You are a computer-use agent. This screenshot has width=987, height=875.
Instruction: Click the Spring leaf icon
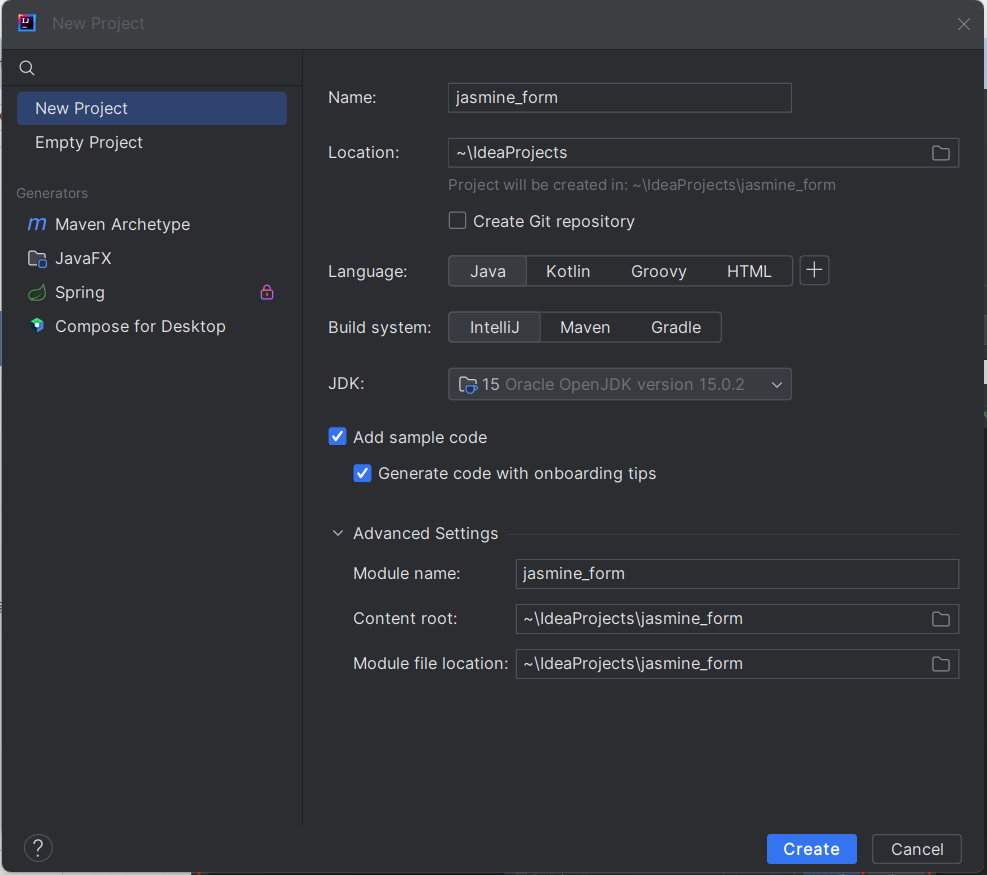[37, 292]
